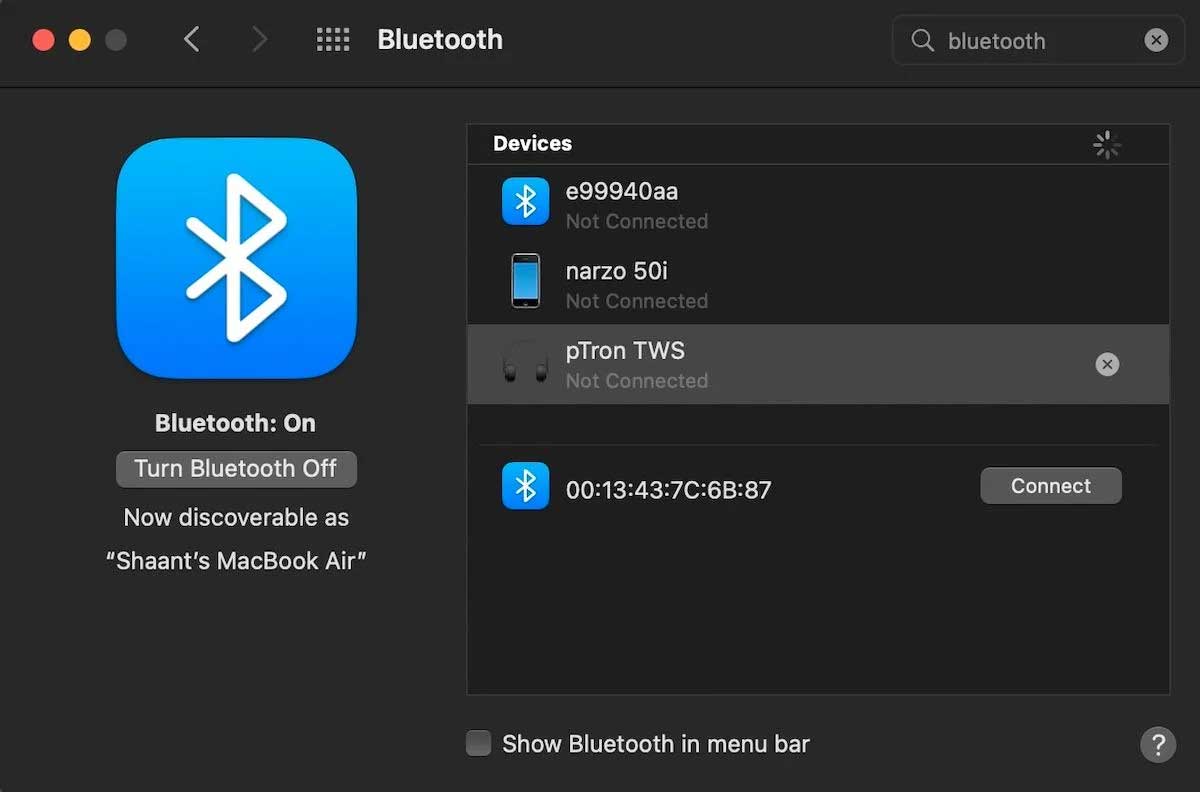
Task: Click the Bluetooth icon beside 00:13:43:7C:6B:87
Action: (x=525, y=486)
